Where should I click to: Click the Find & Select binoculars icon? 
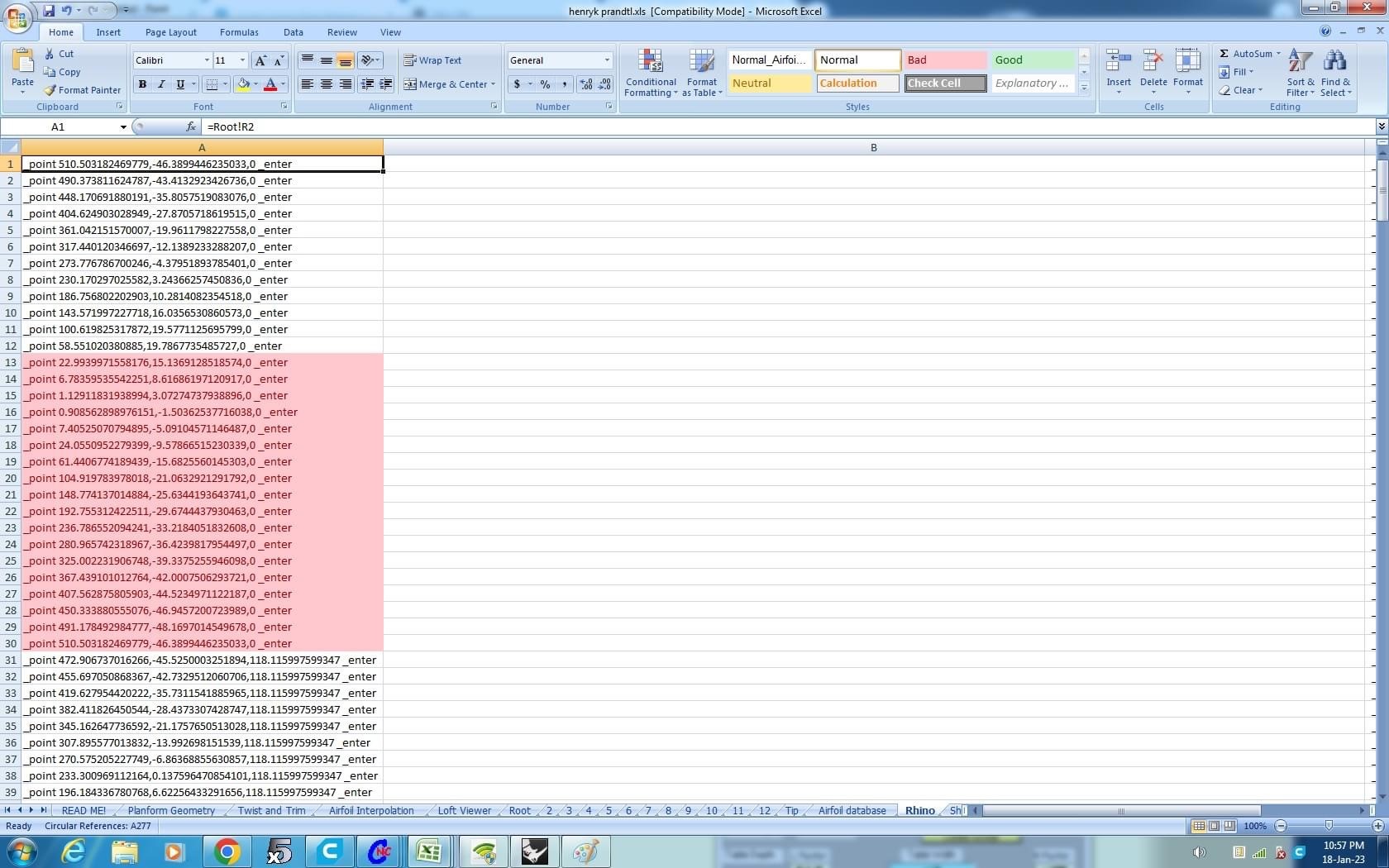[x=1334, y=62]
